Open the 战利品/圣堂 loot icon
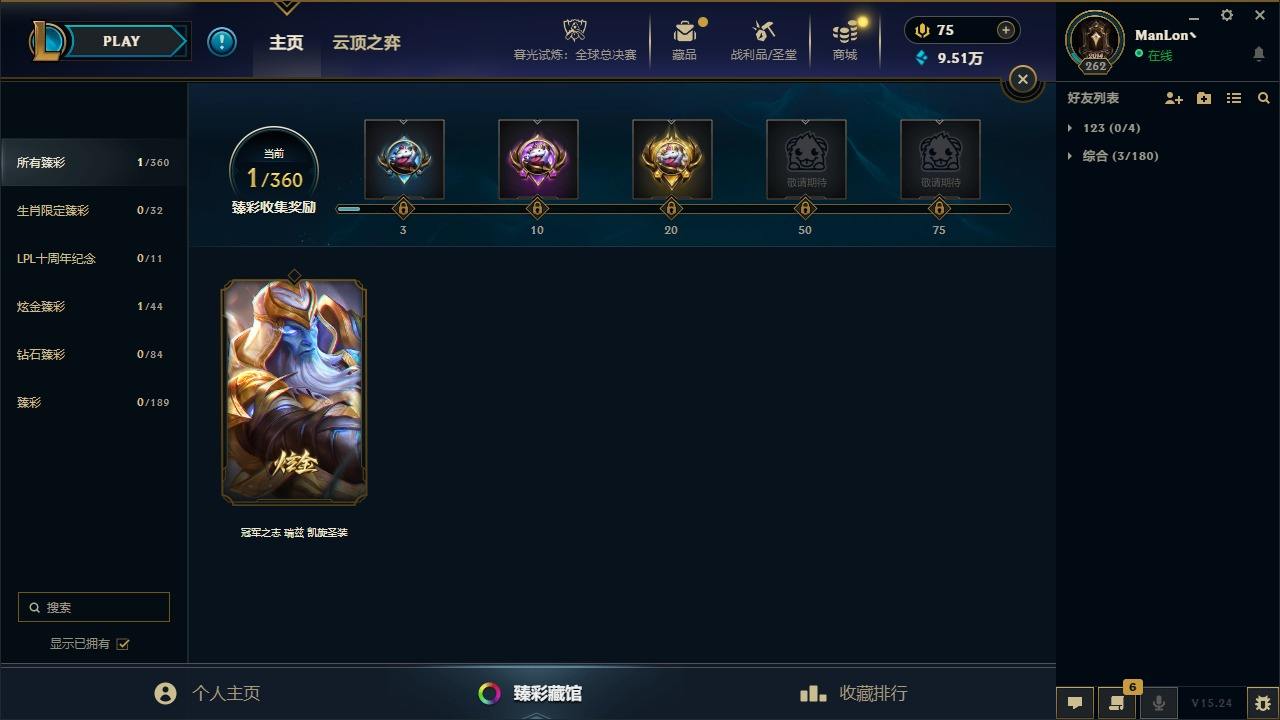1280x720 pixels. (764, 40)
